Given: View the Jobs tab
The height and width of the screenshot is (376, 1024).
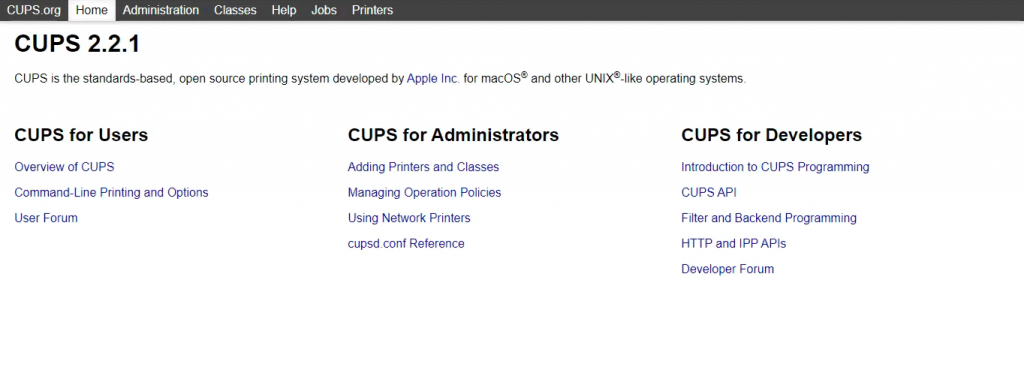Looking at the screenshot, I should (x=324, y=10).
